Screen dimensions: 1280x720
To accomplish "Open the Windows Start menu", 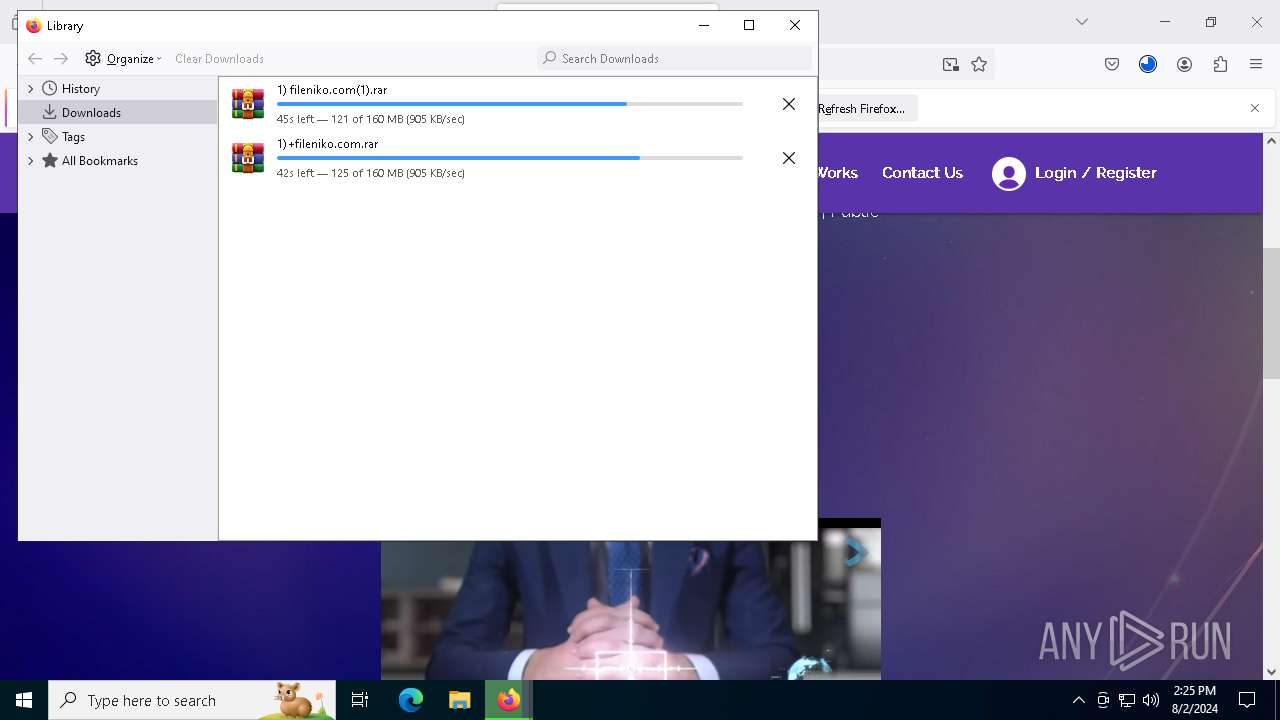I will pos(24,700).
